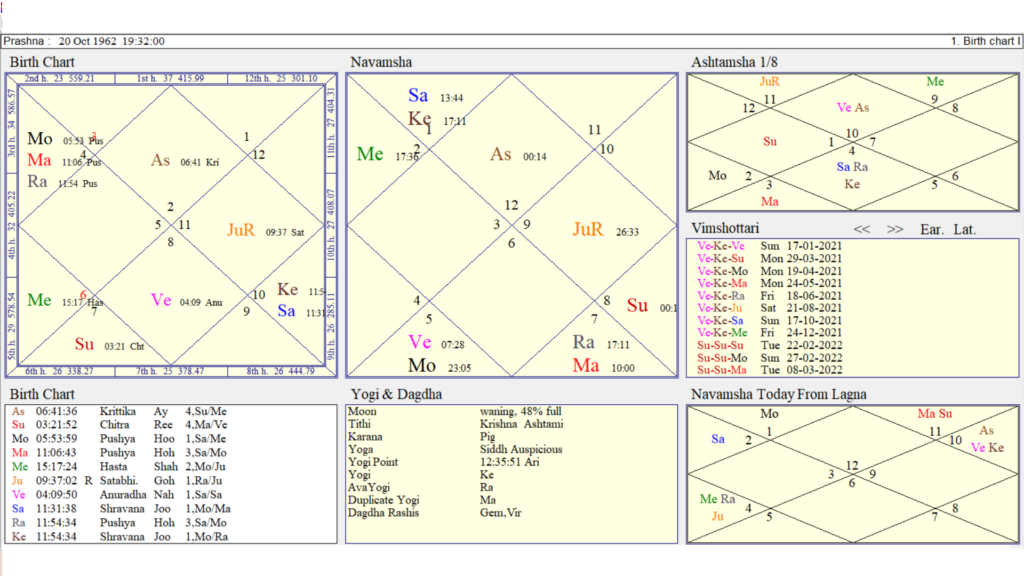The height and width of the screenshot is (576, 1024).
Task: Click the Vimshottari panel title
Action: click(725, 228)
